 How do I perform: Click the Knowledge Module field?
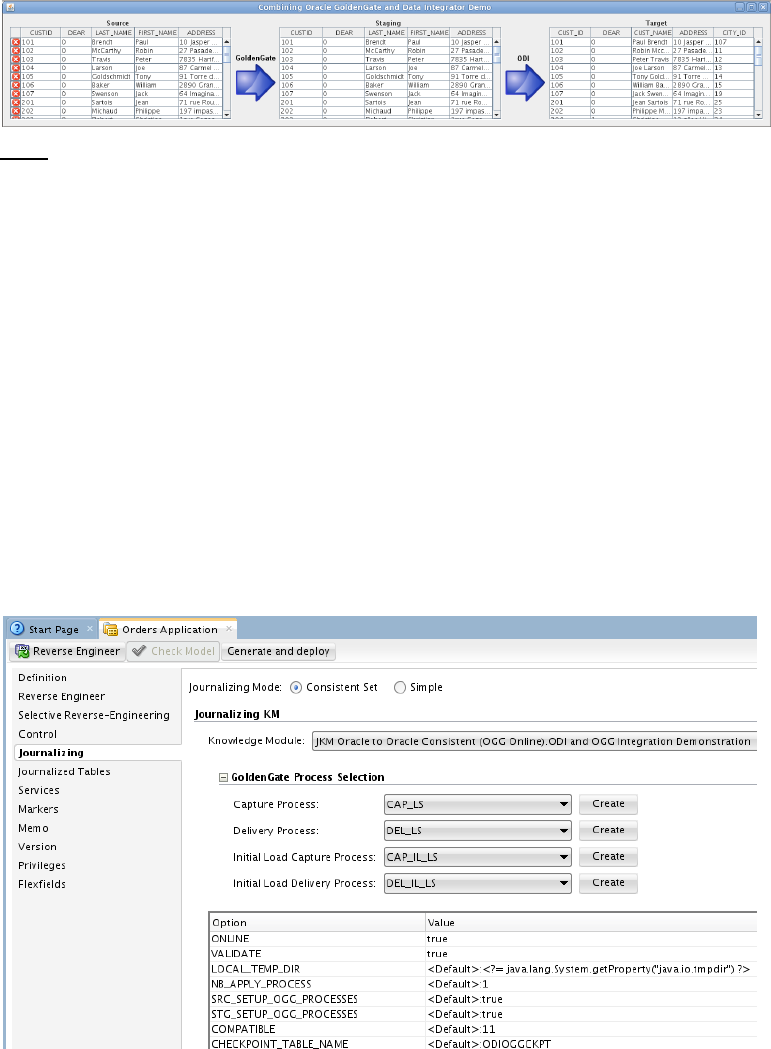click(534, 741)
